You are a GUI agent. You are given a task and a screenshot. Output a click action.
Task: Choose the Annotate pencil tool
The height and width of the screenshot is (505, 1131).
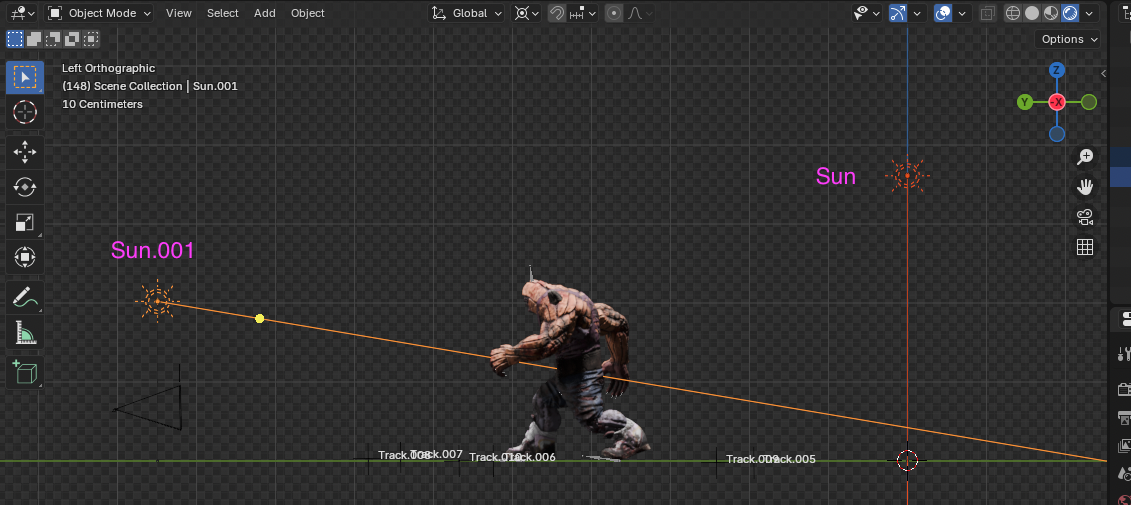tap(25, 297)
